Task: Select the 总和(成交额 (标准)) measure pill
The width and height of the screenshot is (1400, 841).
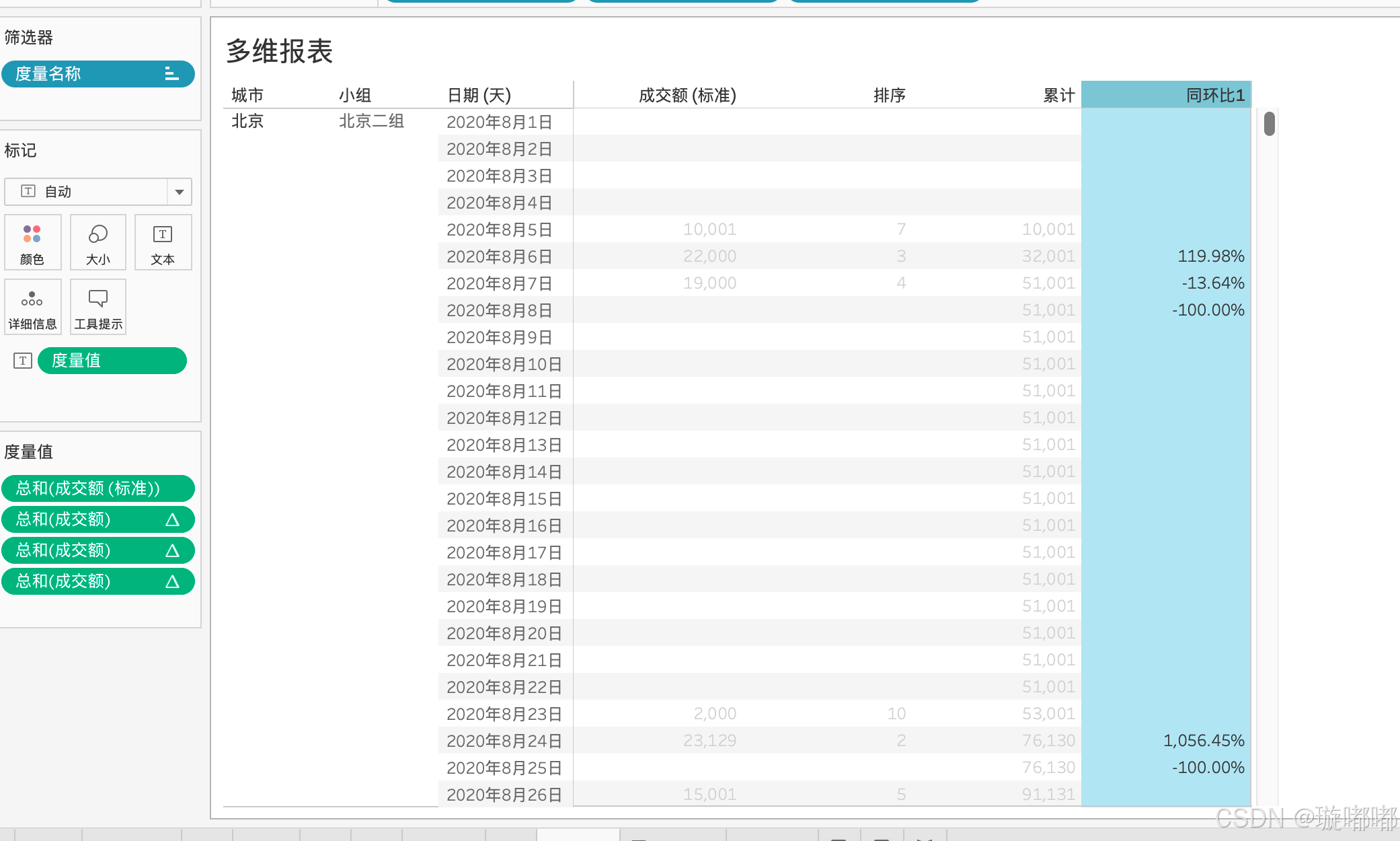Action: click(87, 488)
